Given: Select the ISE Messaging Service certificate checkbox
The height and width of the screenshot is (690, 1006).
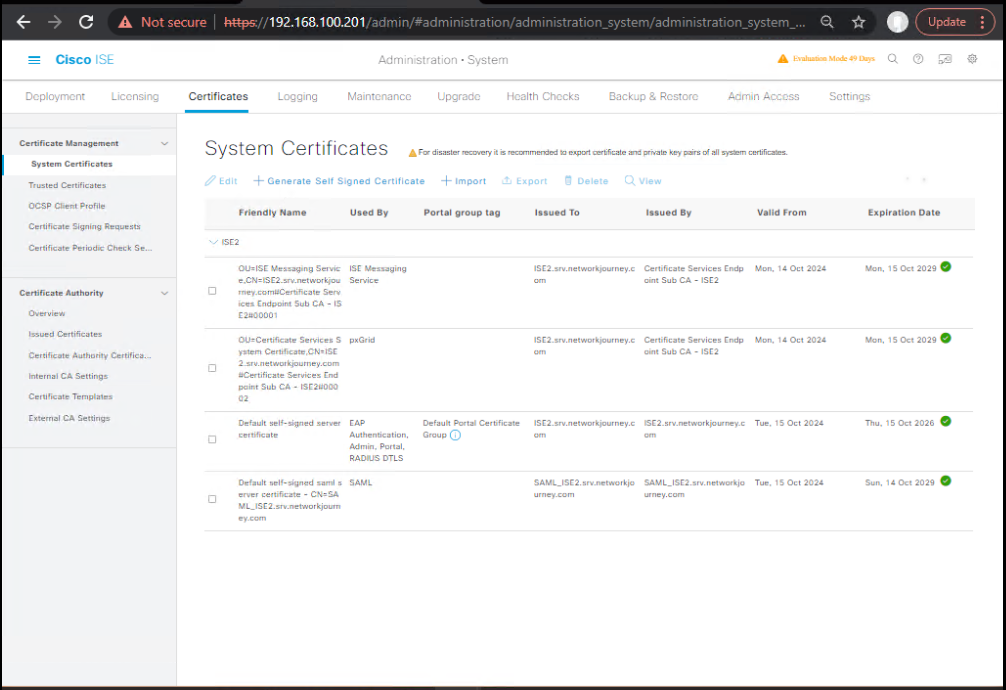Looking at the screenshot, I should coord(212,291).
